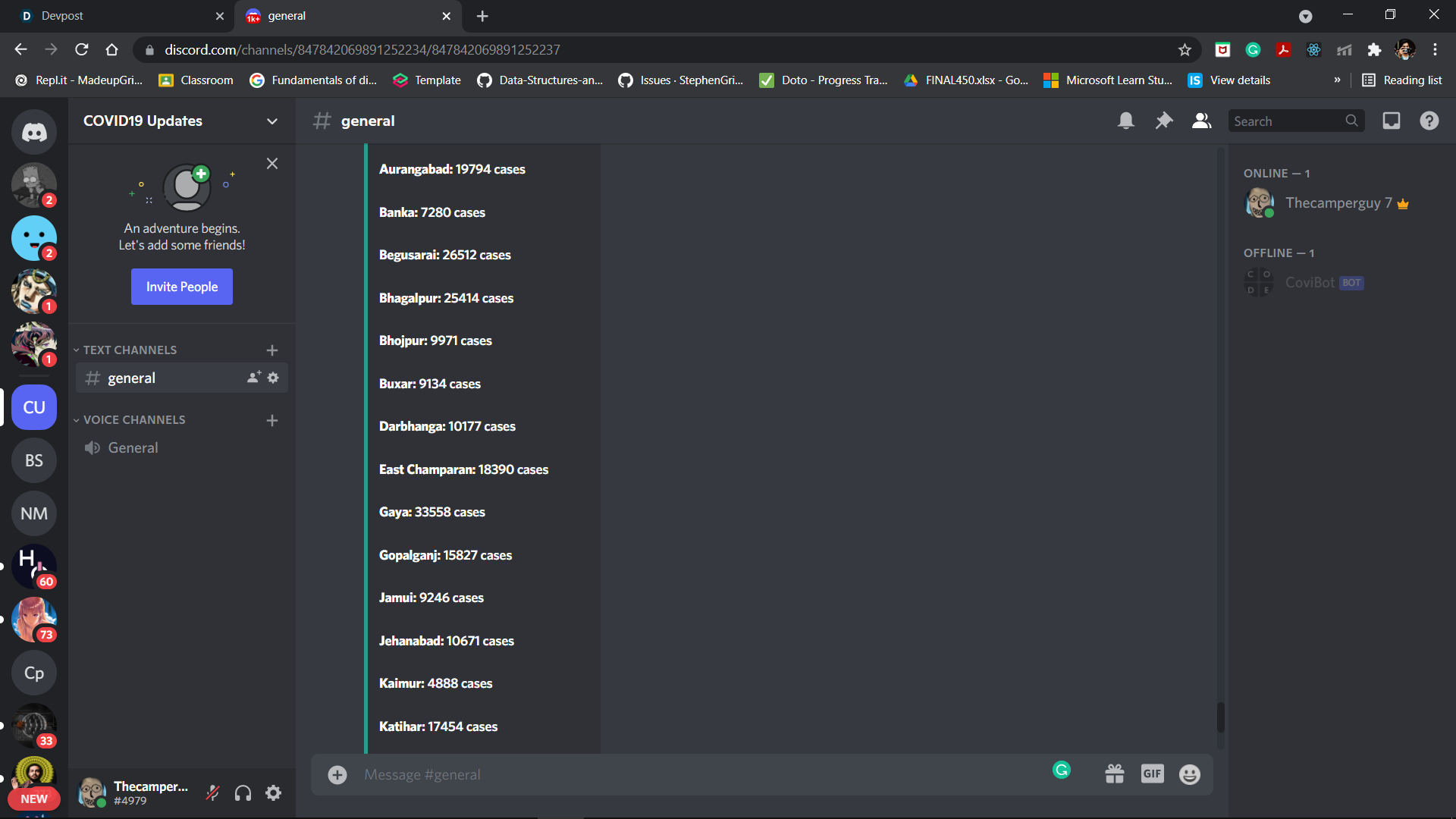Click the attach file plus icon
Image resolution: width=1456 pixels, height=819 pixels.
pos(337,774)
